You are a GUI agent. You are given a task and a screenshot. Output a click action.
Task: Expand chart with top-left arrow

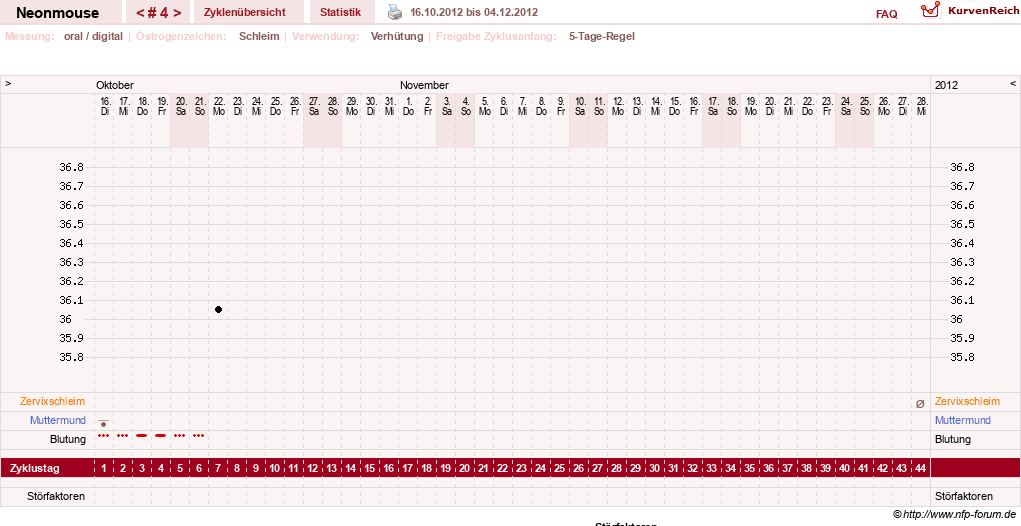pos(8,84)
